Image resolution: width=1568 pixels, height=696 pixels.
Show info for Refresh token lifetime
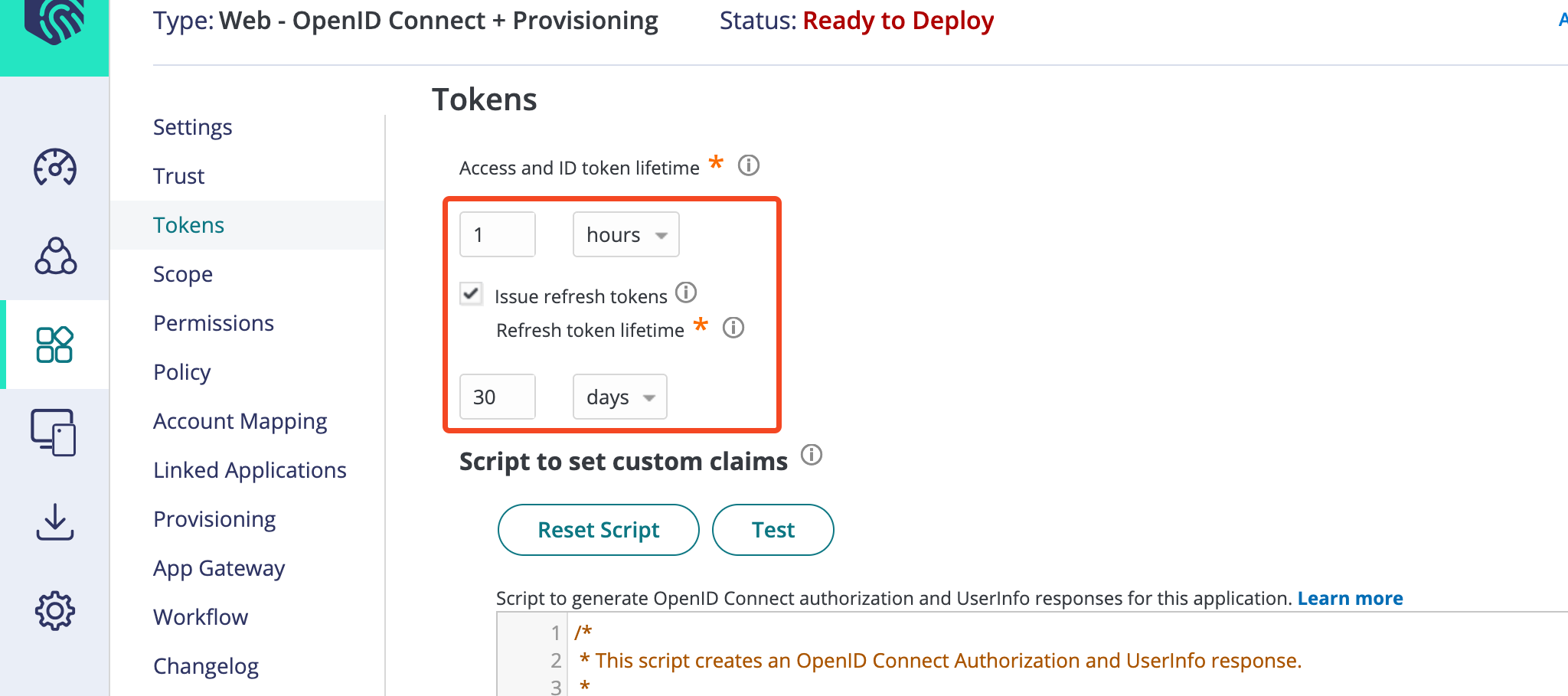[733, 328]
